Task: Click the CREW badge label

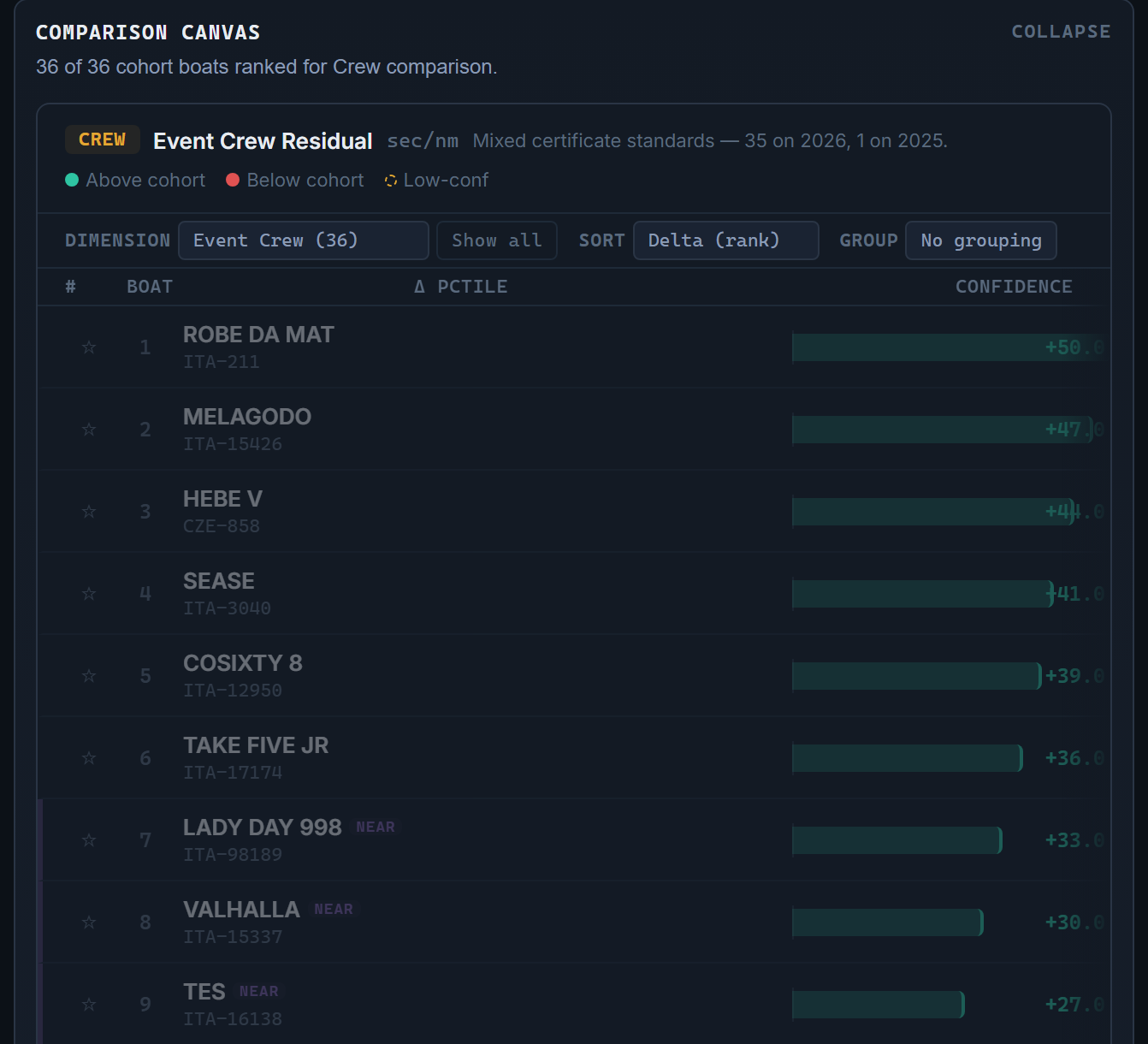Action: click(x=102, y=139)
